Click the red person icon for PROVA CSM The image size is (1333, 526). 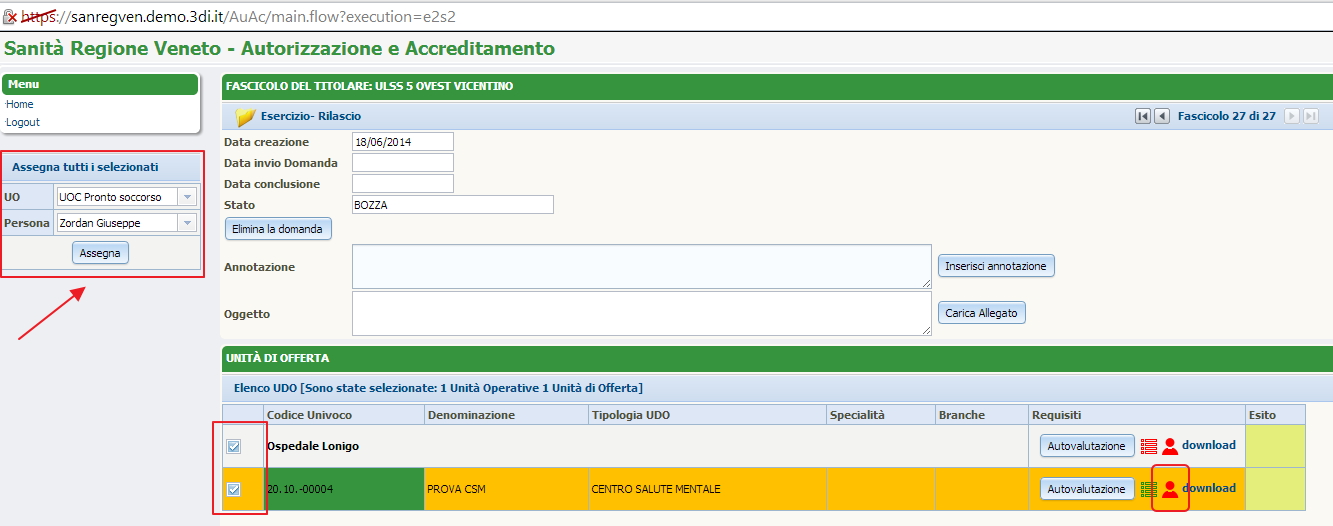[1169, 489]
